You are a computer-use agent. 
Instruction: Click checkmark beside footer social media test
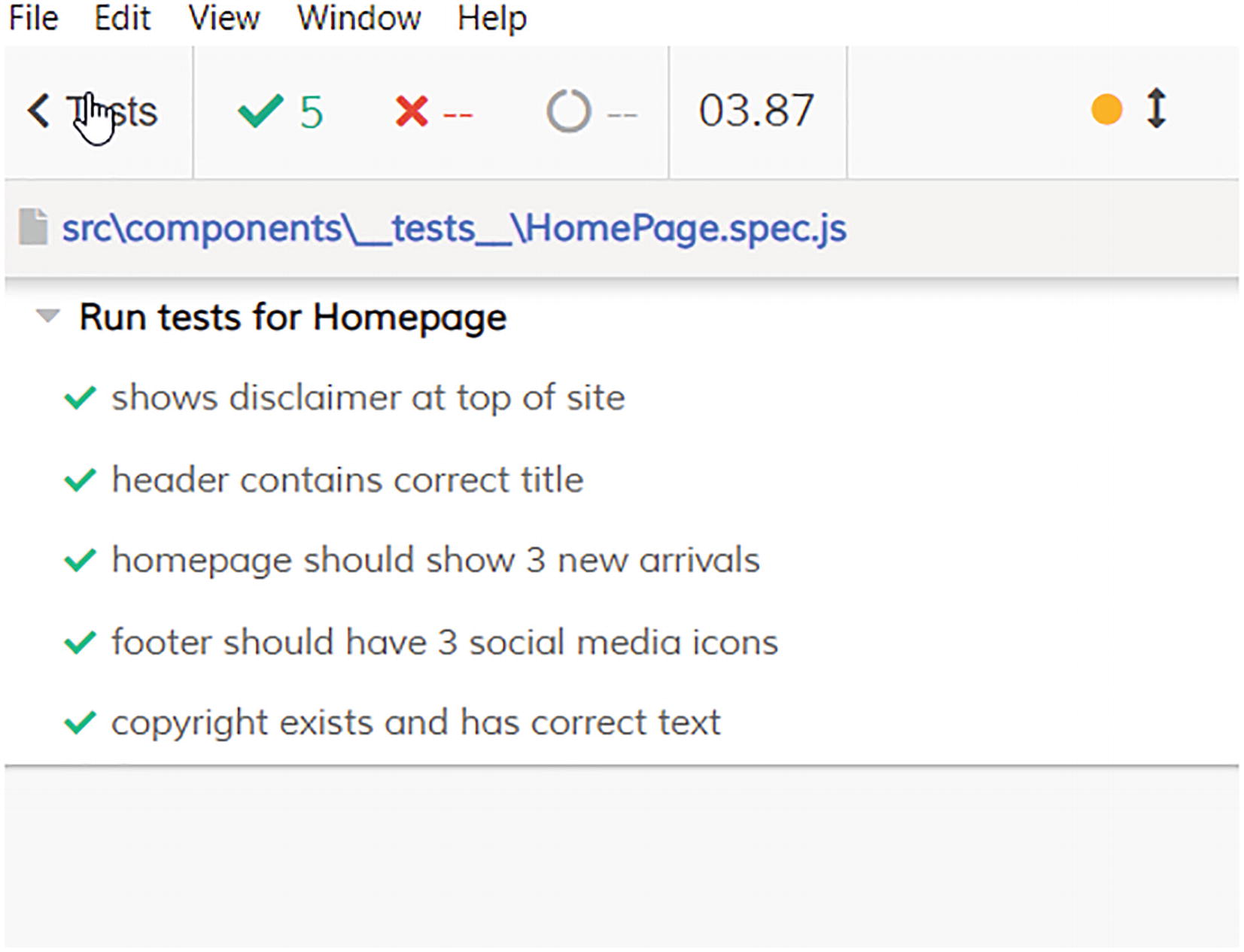tap(80, 642)
